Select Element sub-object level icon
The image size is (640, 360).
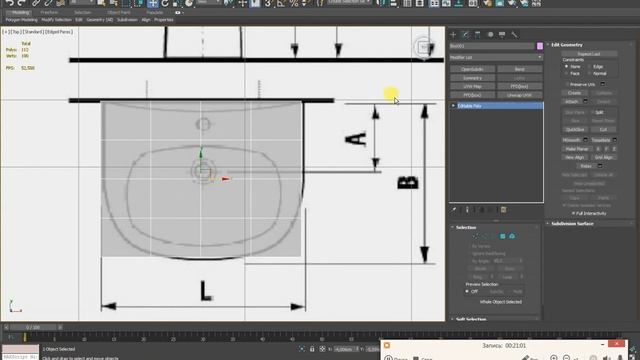click(512, 236)
